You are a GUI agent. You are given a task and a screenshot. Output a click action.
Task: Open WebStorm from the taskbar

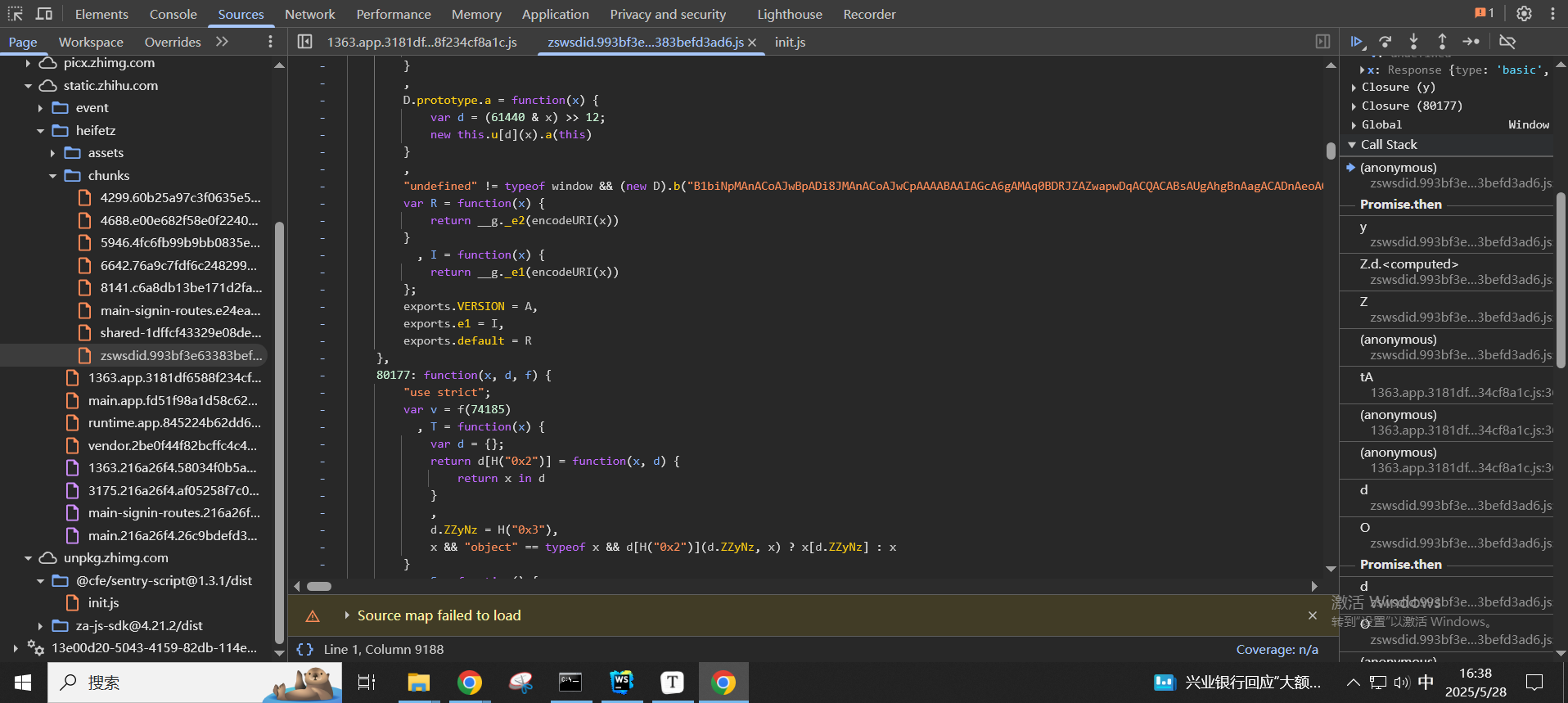point(622,683)
